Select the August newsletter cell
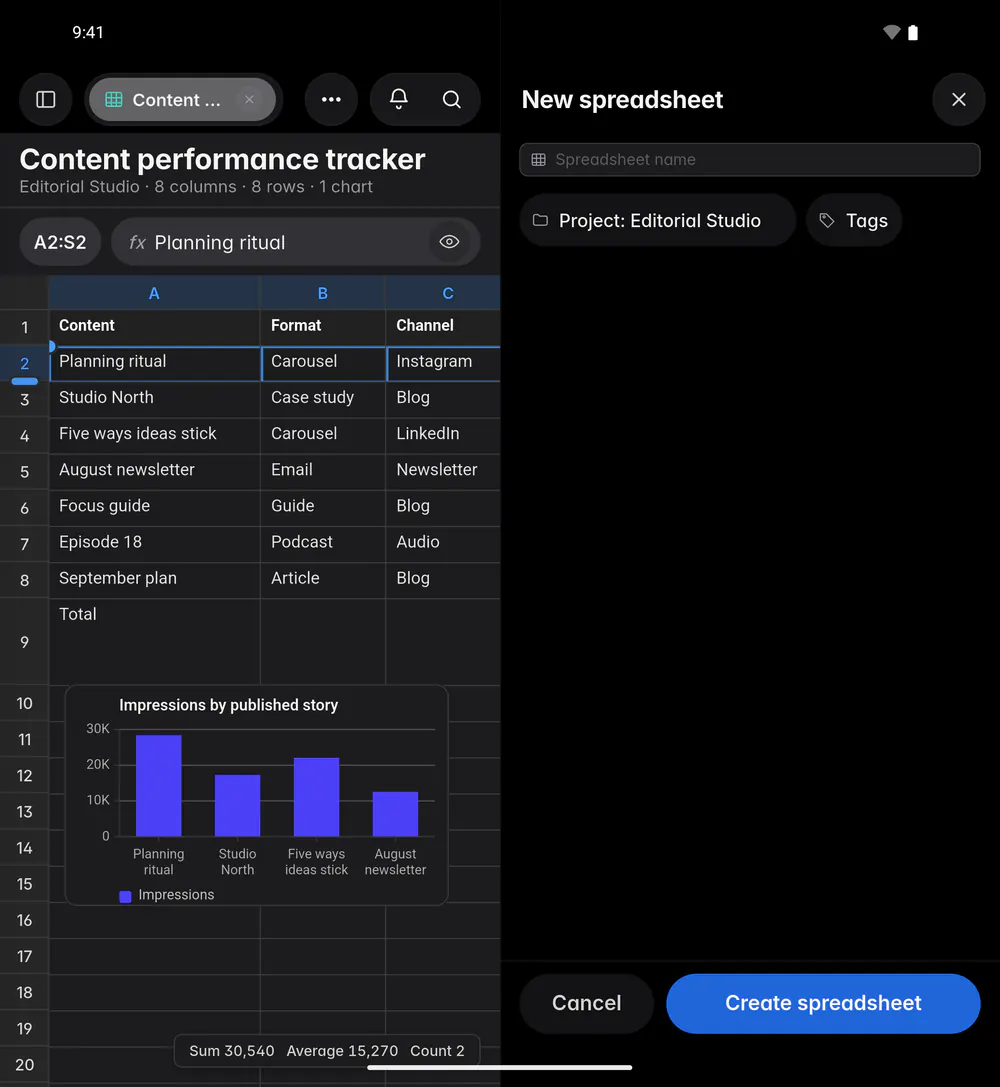The image size is (1000, 1087). (x=155, y=470)
